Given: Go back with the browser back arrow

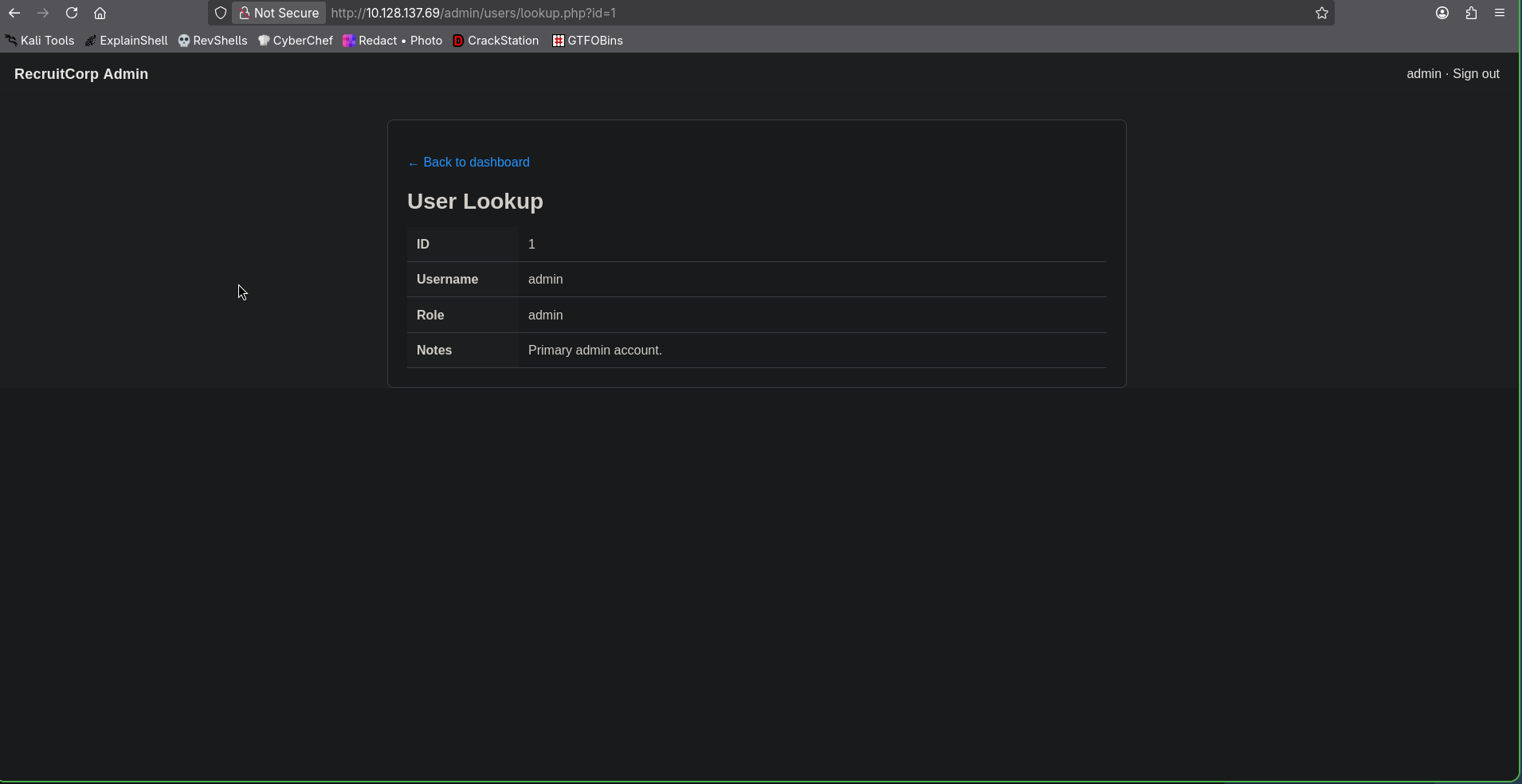Looking at the screenshot, I should pyautogui.click(x=14, y=13).
